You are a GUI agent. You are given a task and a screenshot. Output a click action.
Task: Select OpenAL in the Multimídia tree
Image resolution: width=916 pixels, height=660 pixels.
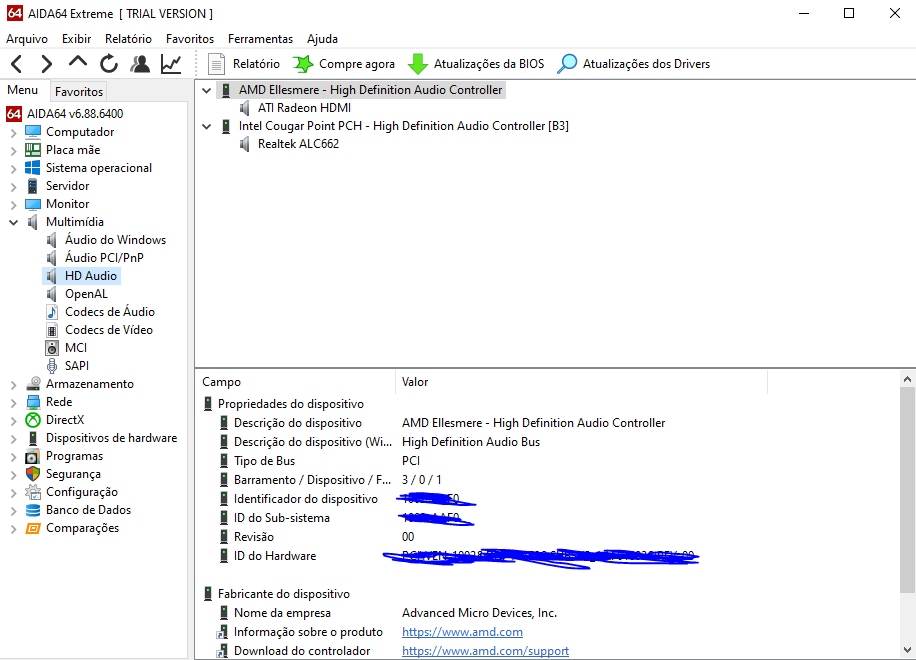(x=86, y=294)
